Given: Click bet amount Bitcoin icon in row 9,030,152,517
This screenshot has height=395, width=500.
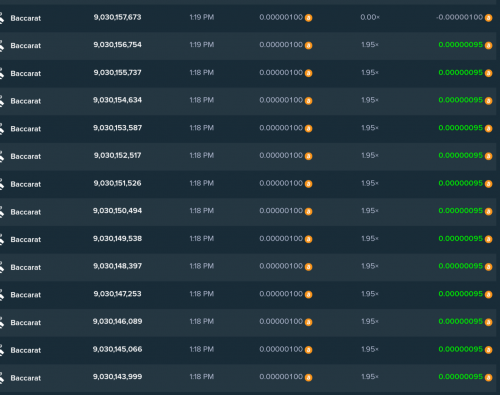Looking at the screenshot, I should [309, 156].
